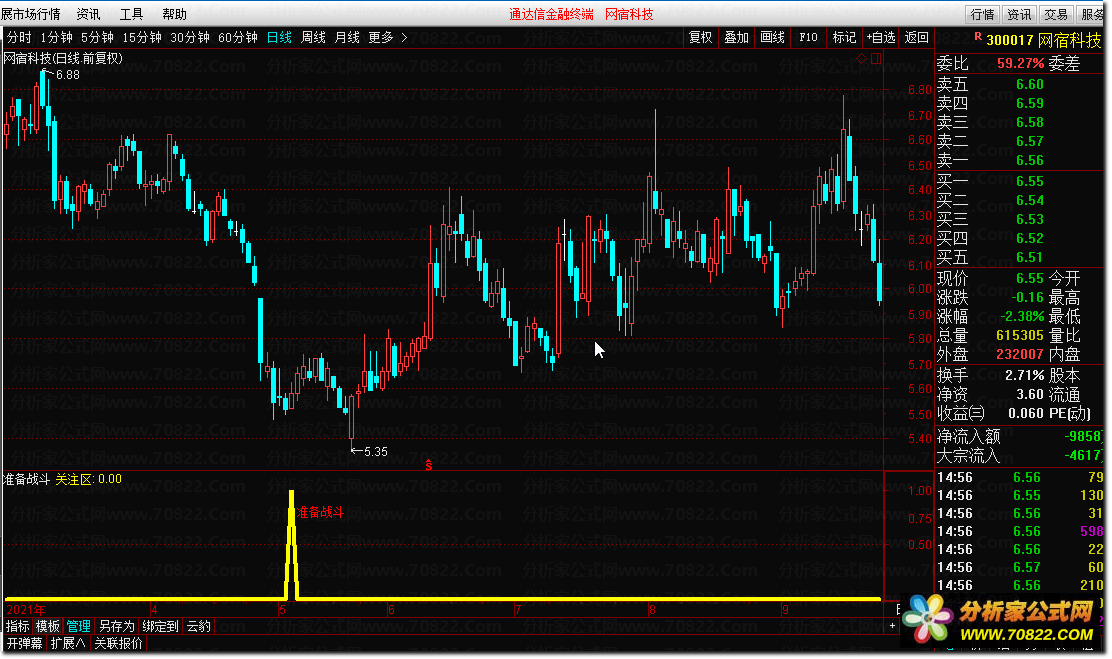Expand the 扩展∧ panel
Screen dimensions: 1112x659
coord(68,643)
